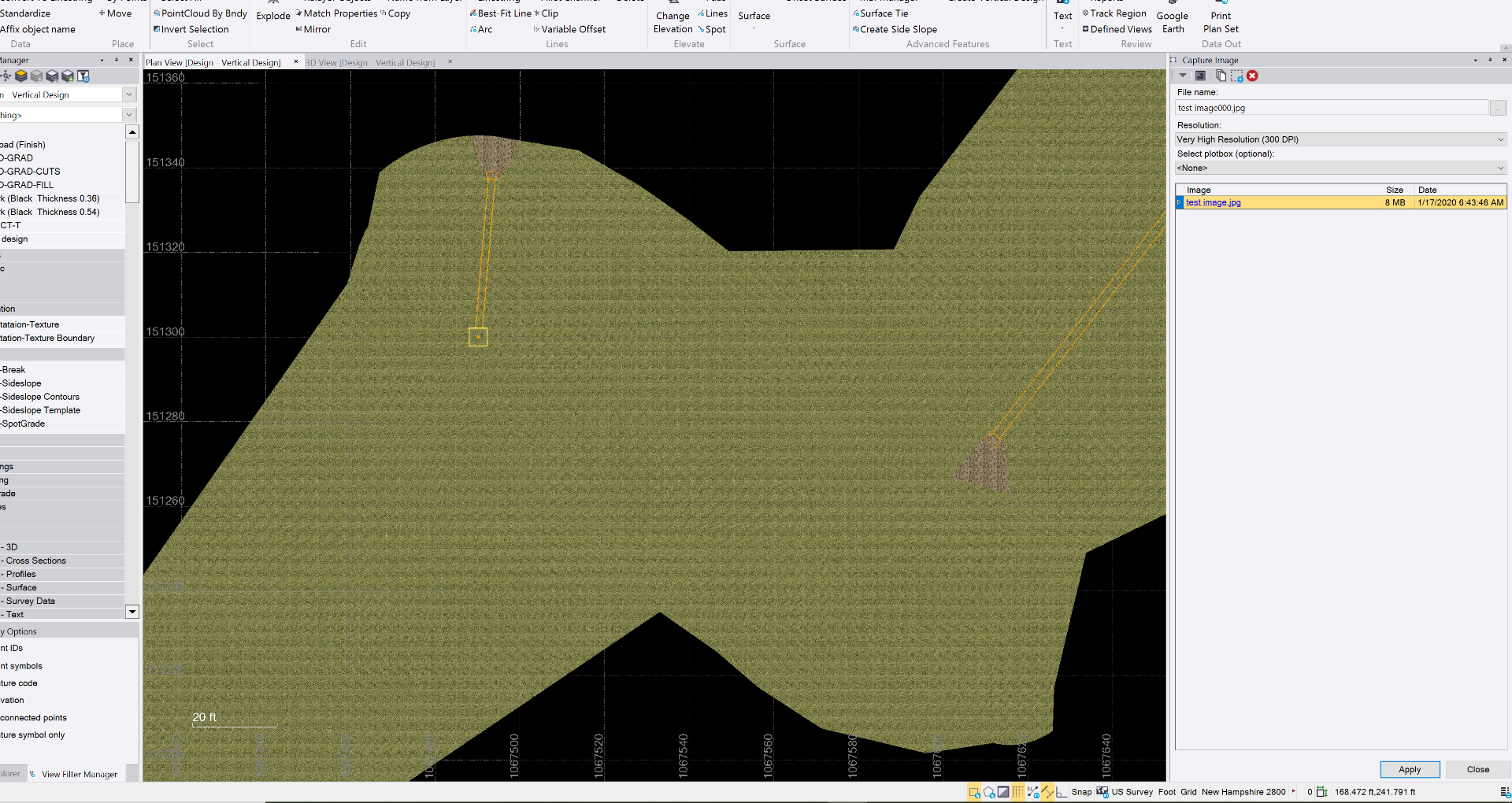Open the Vertical Design view filter dropdown

[x=129, y=94]
